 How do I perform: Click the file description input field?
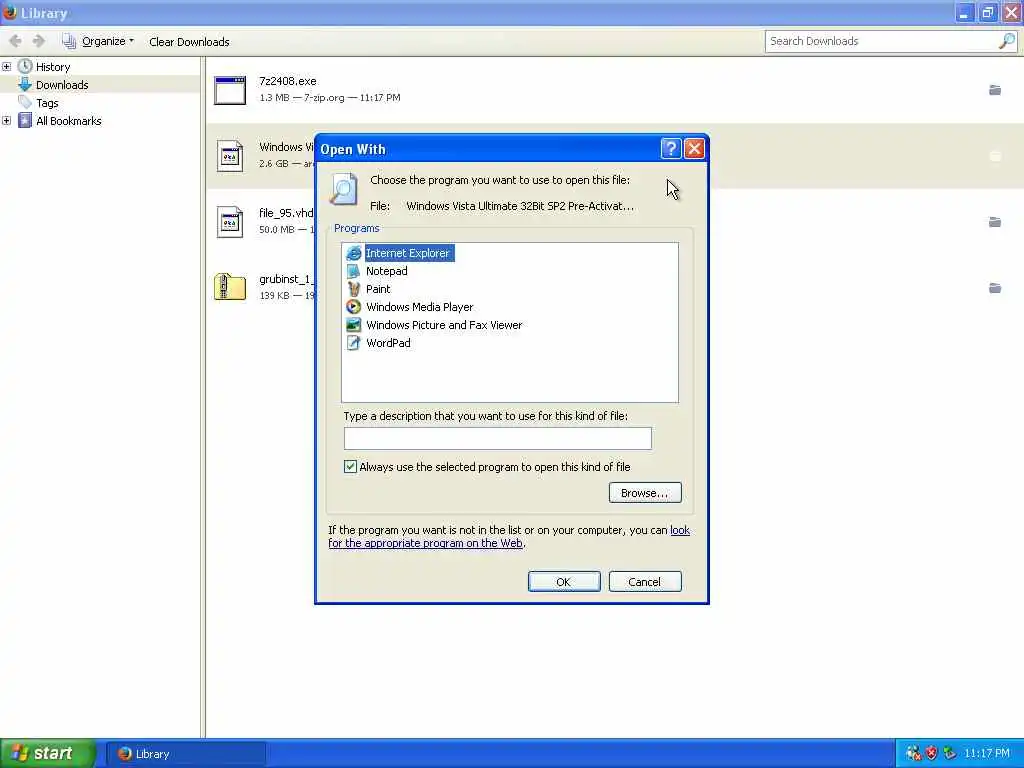pyautogui.click(x=498, y=438)
